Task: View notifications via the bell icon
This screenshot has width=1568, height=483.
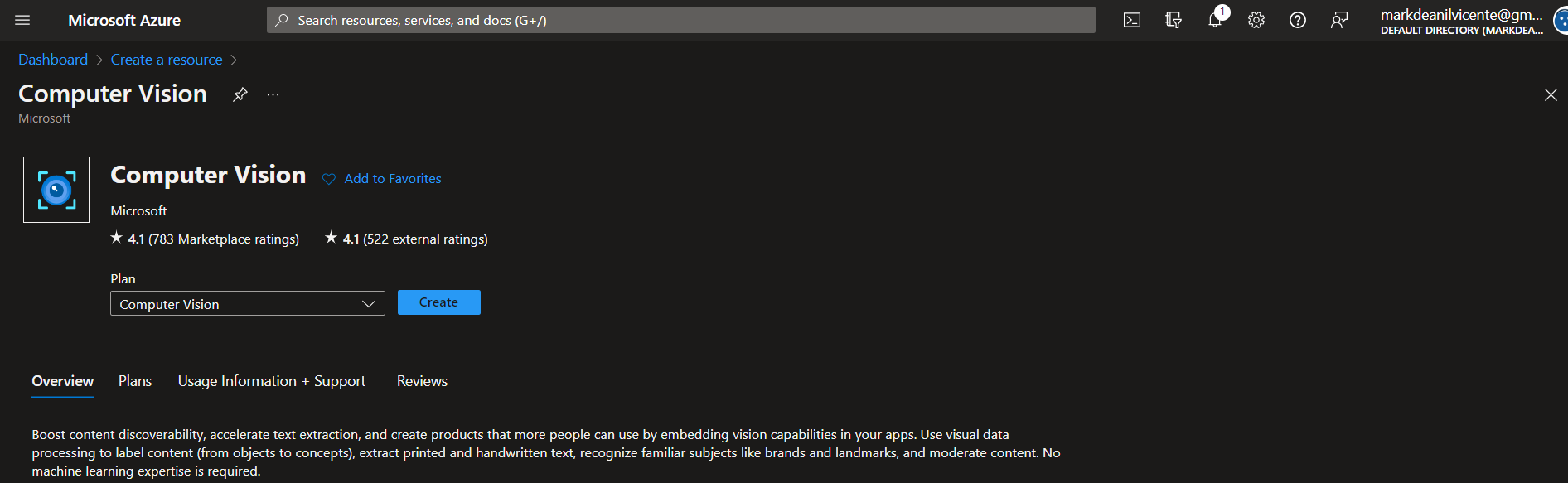Action: [x=1215, y=19]
